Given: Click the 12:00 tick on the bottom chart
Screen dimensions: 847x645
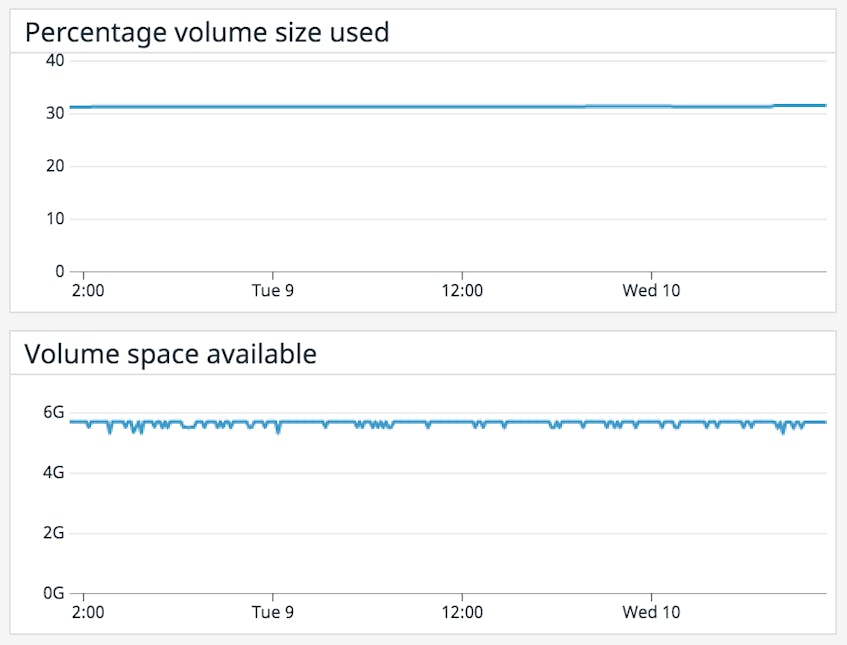Looking at the screenshot, I should 462,612.
